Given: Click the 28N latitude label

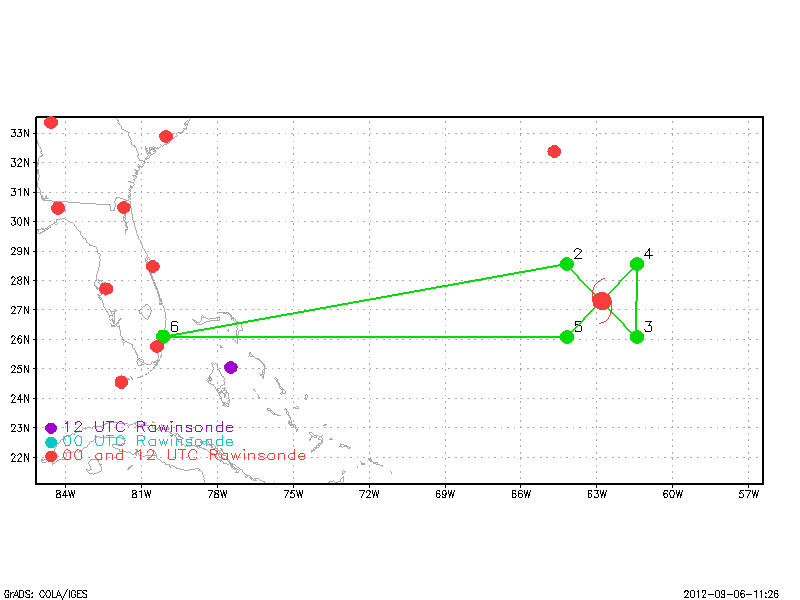Looking at the screenshot, I should 20,281.
